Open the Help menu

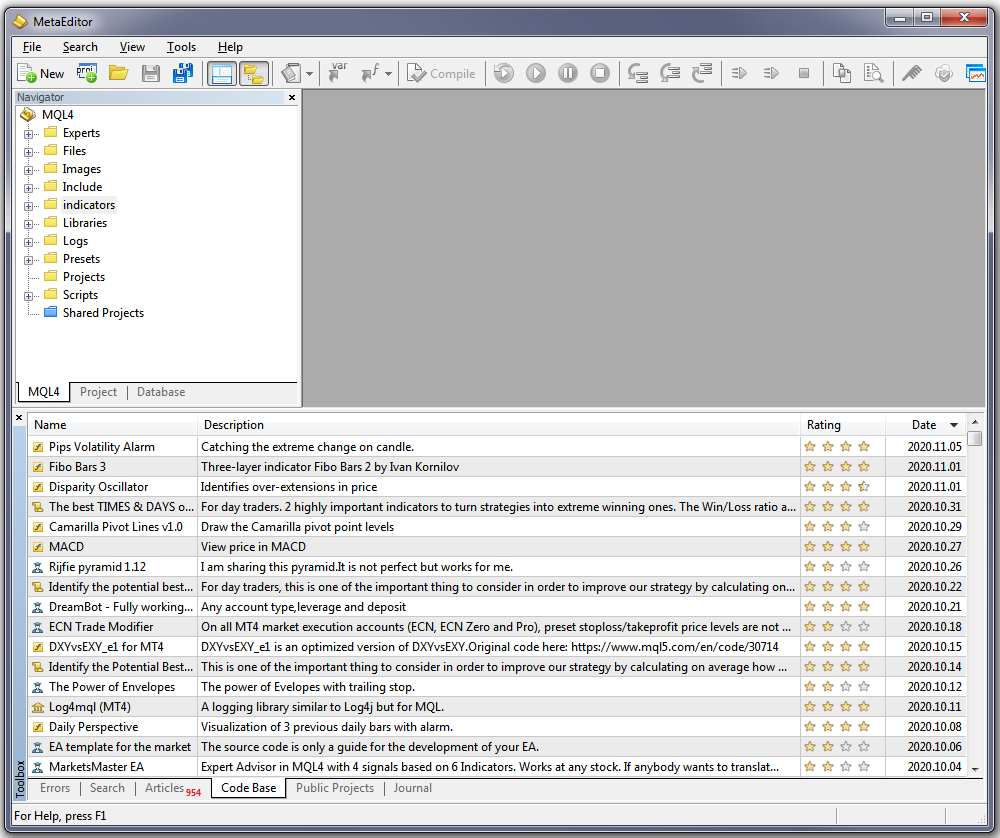[230, 47]
